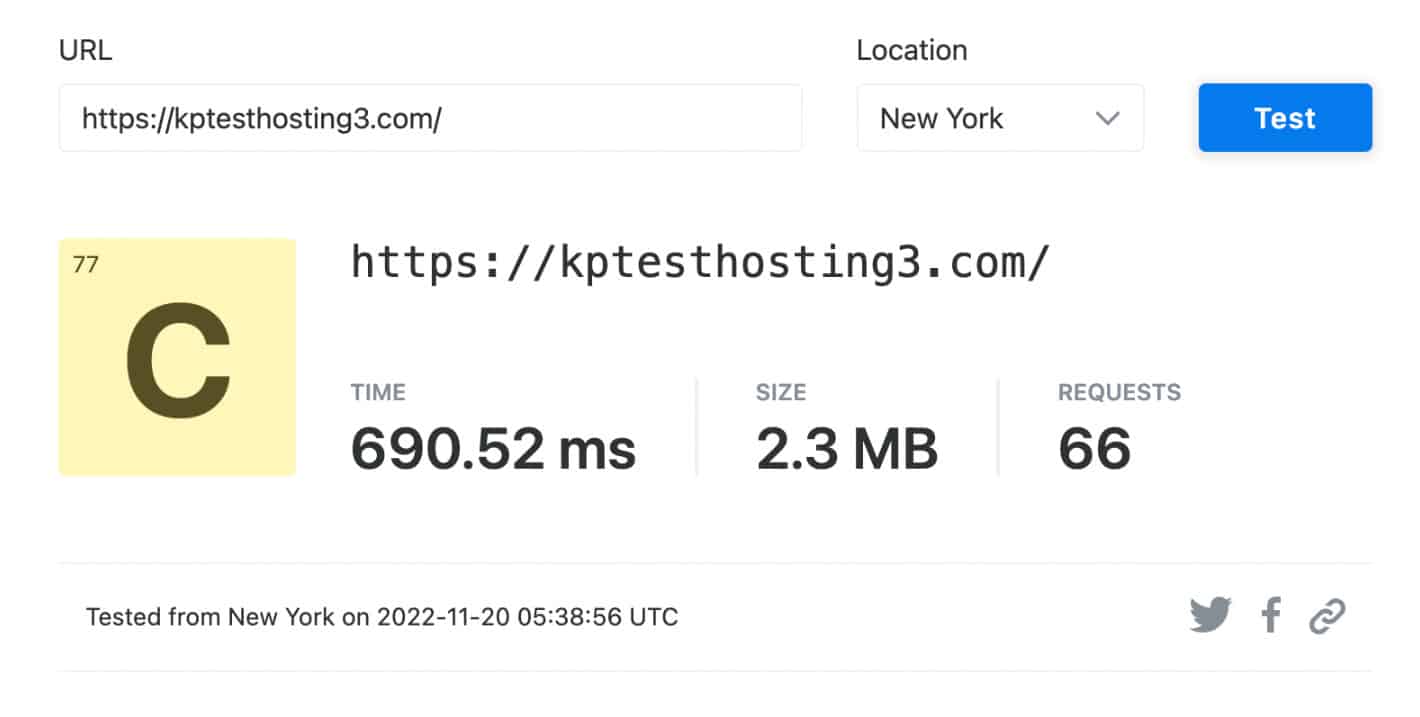Select the kptesthosting3.com result heading
This screenshot has height=717, width=1420.
700,263
